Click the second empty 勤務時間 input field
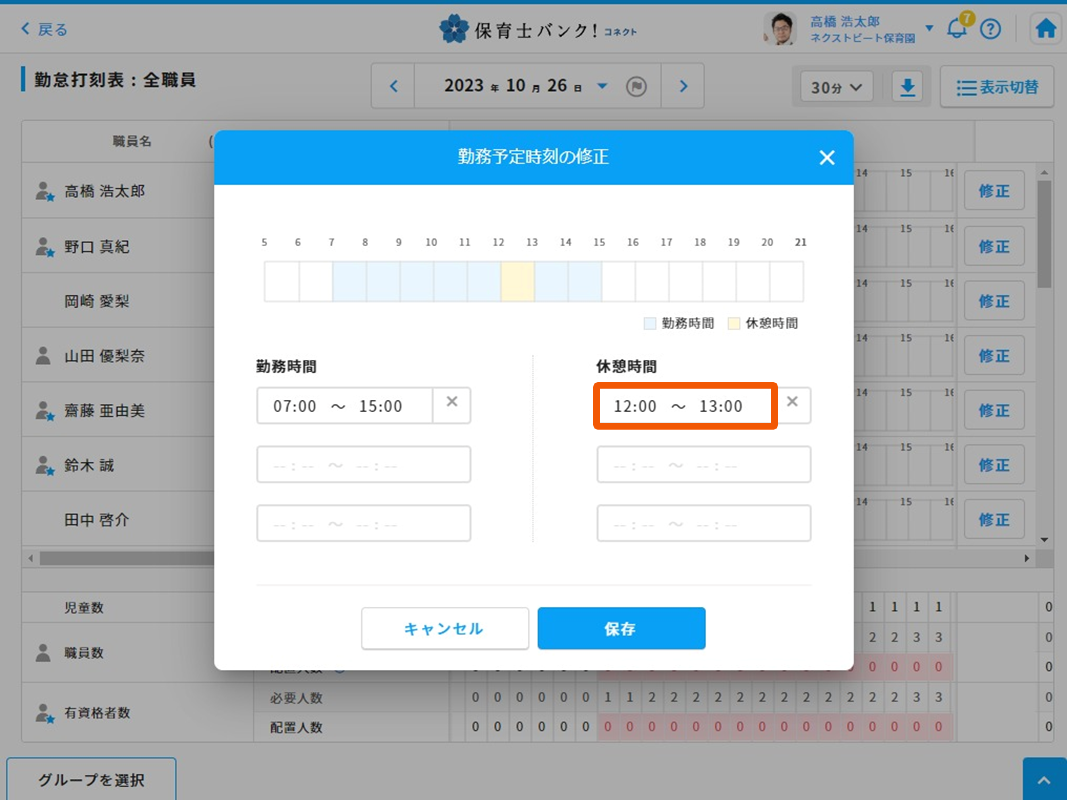The height and width of the screenshot is (800, 1067). pos(363,465)
